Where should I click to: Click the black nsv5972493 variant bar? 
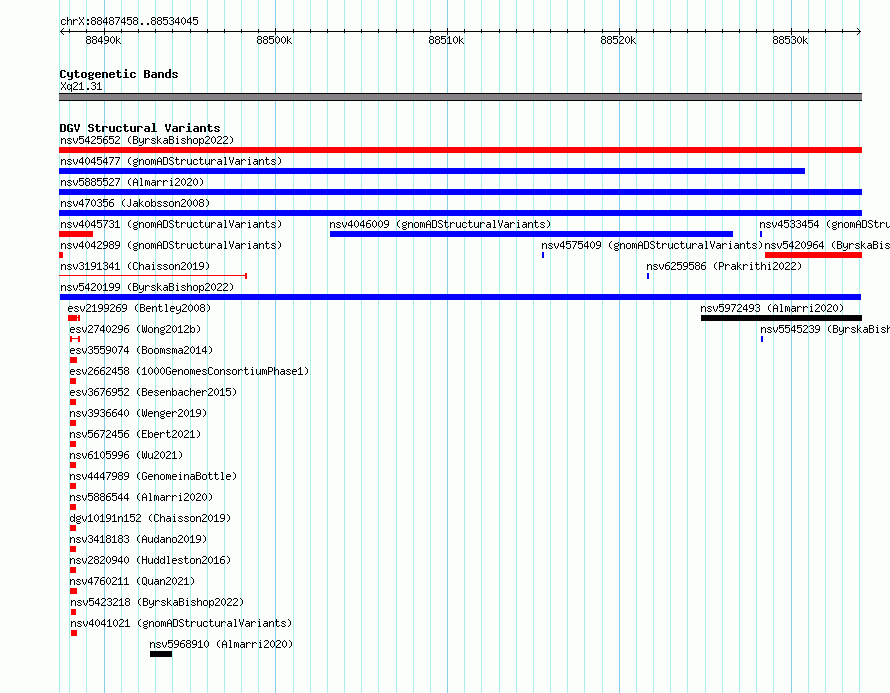click(782, 318)
